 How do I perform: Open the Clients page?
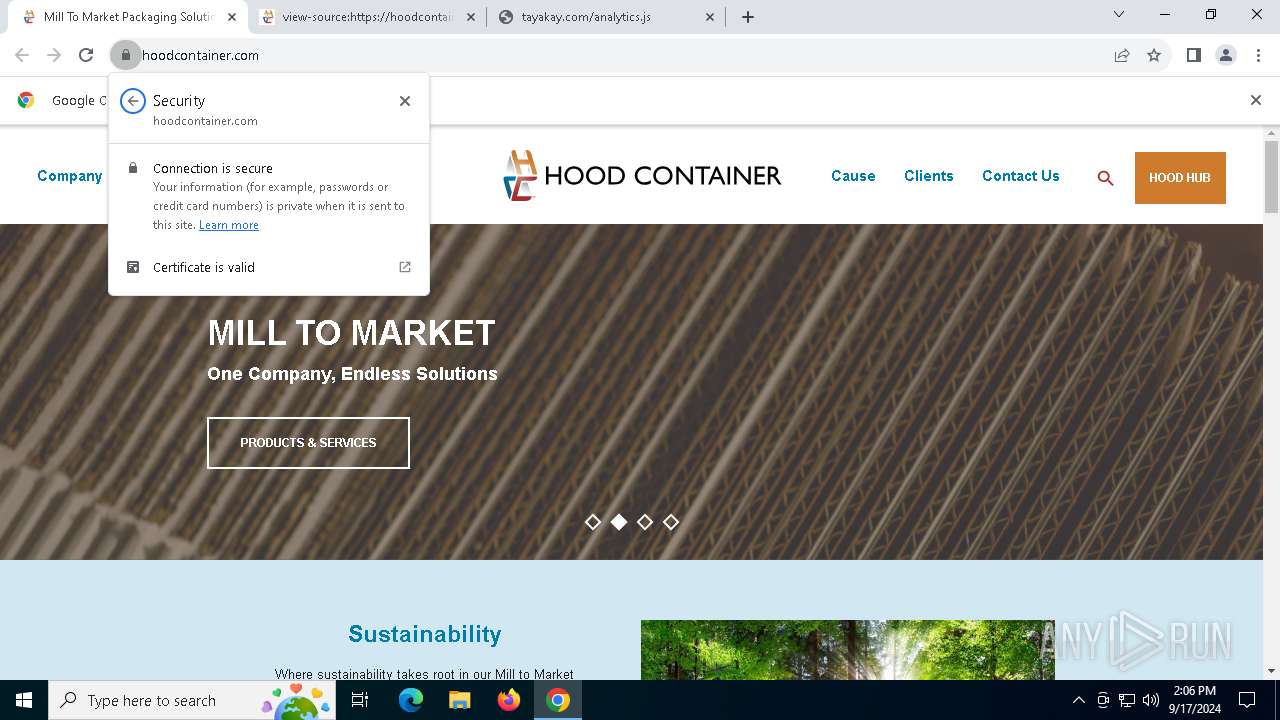click(929, 176)
